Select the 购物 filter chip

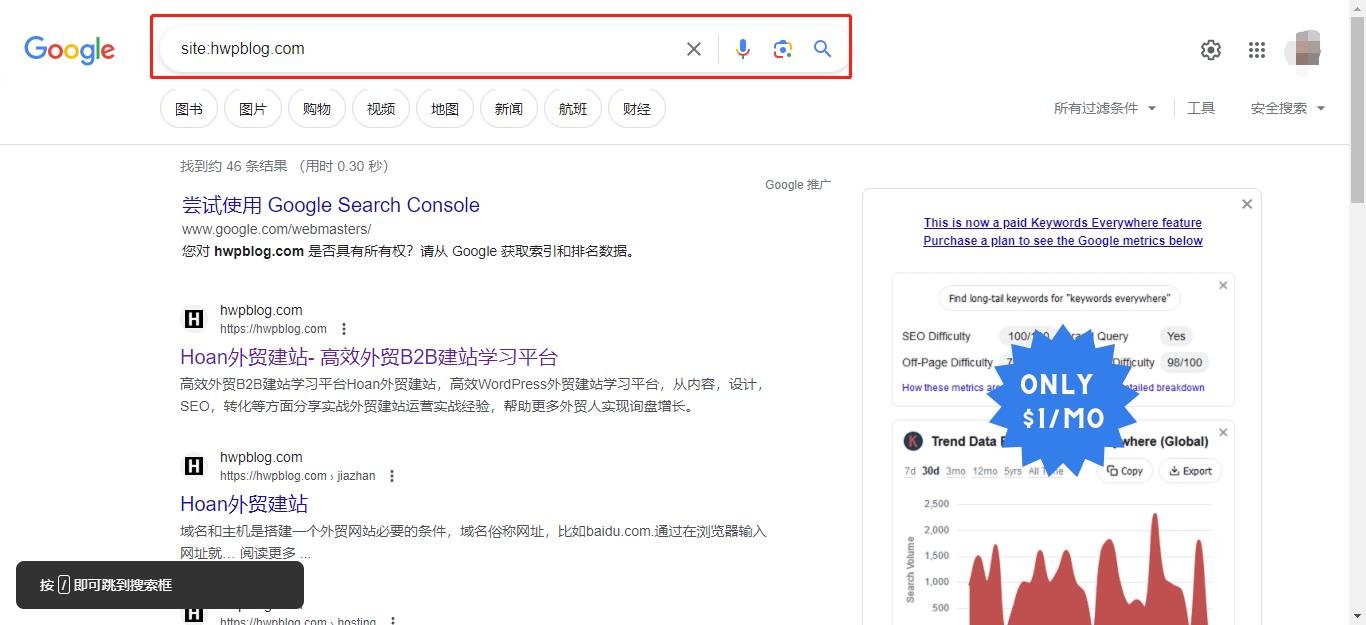coord(317,109)
